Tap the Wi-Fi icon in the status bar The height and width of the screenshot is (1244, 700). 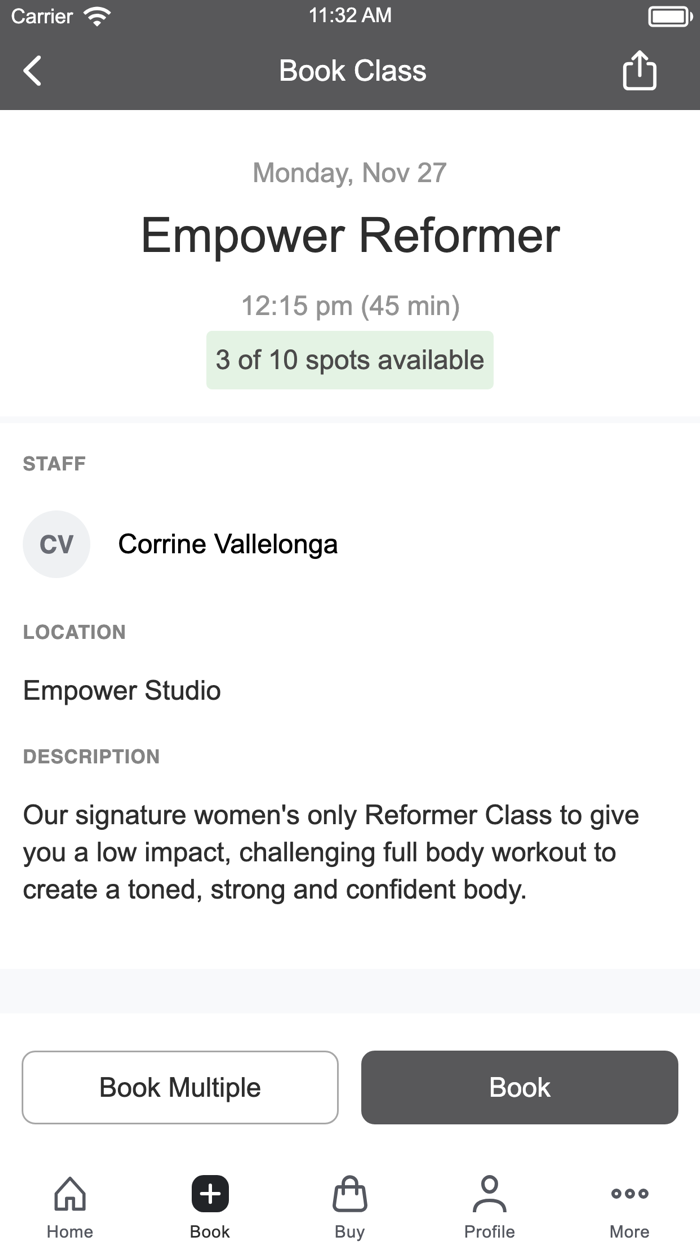[92, 15]
